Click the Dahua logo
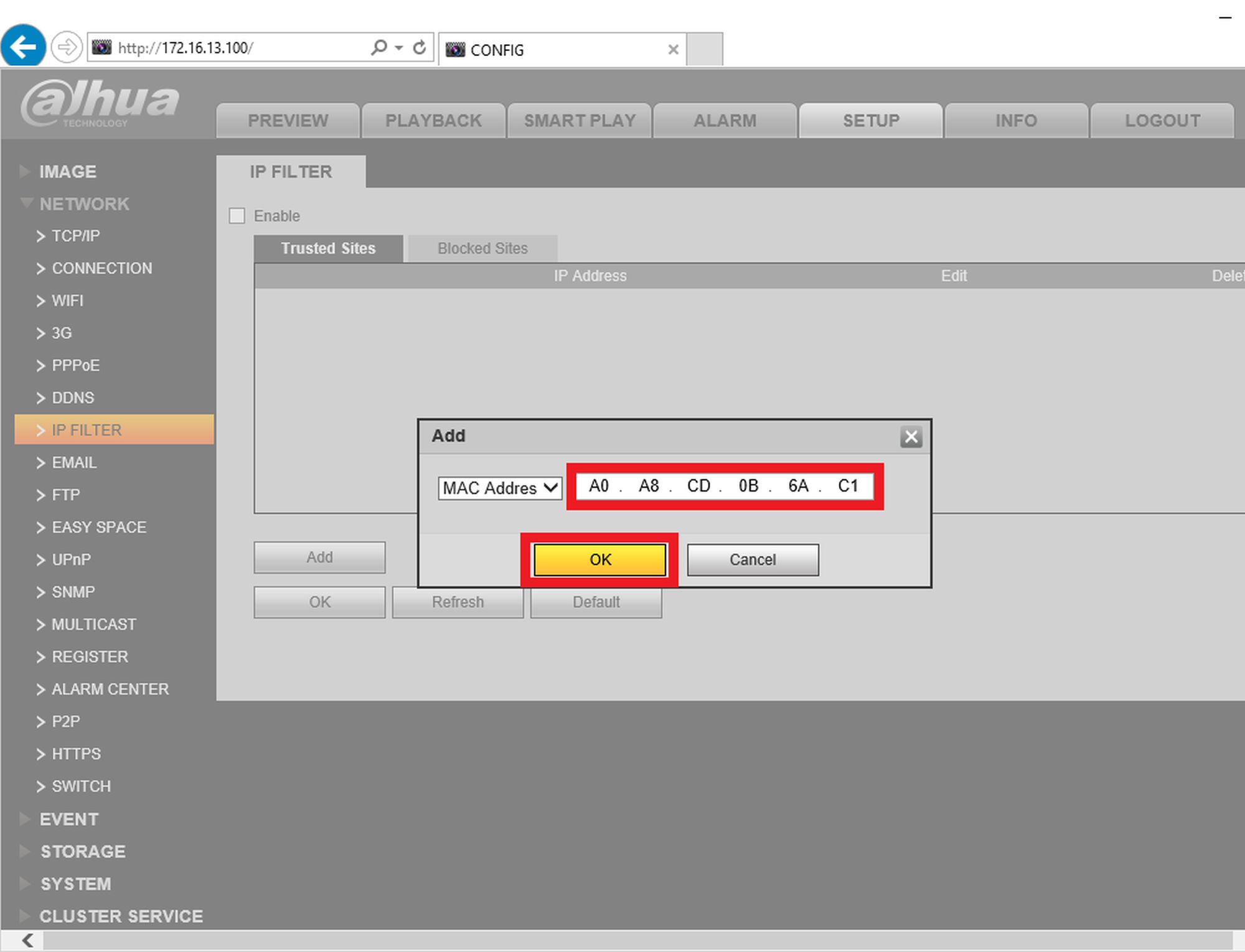 (100, 103)
